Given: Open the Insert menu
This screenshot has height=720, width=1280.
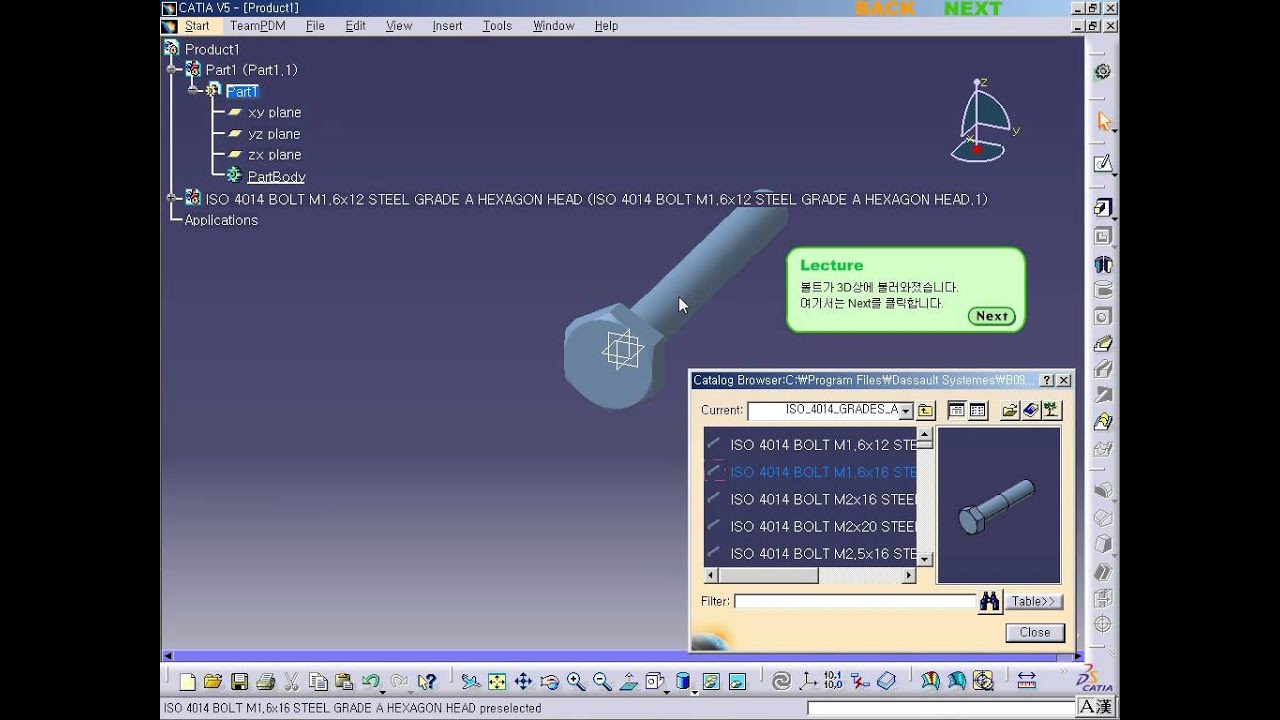Looking at the screenshot, I should pyautogui.click(x=447, y=26).
